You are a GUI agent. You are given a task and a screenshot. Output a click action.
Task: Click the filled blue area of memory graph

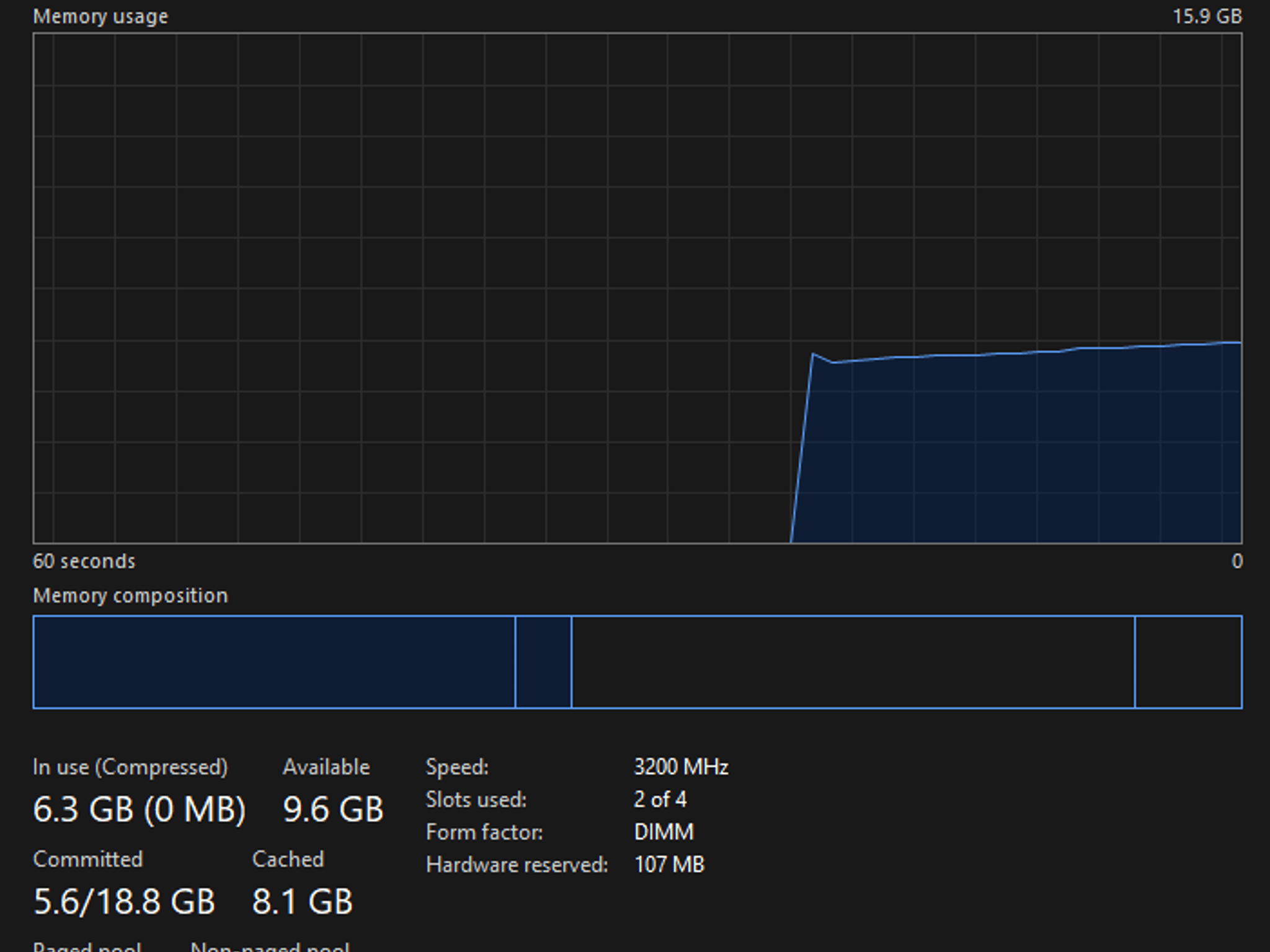[x=1023, y=452]
